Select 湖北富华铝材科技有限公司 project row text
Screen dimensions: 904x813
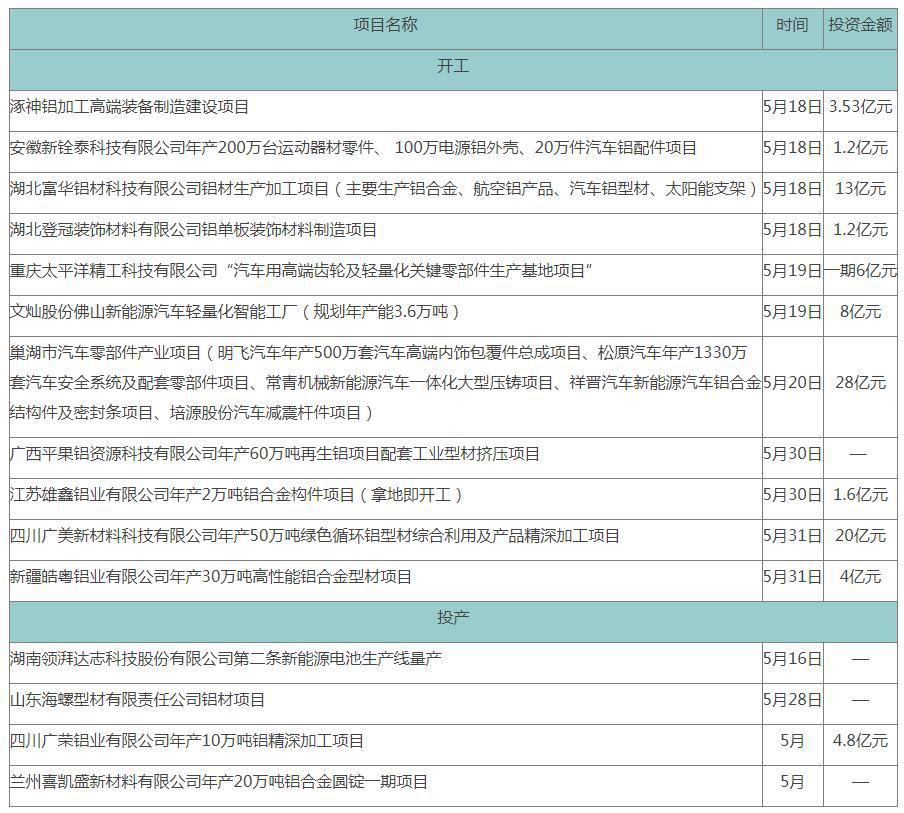point(384,189)
